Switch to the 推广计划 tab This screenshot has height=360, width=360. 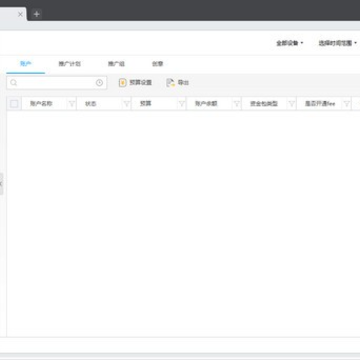[x=69, y=64]
